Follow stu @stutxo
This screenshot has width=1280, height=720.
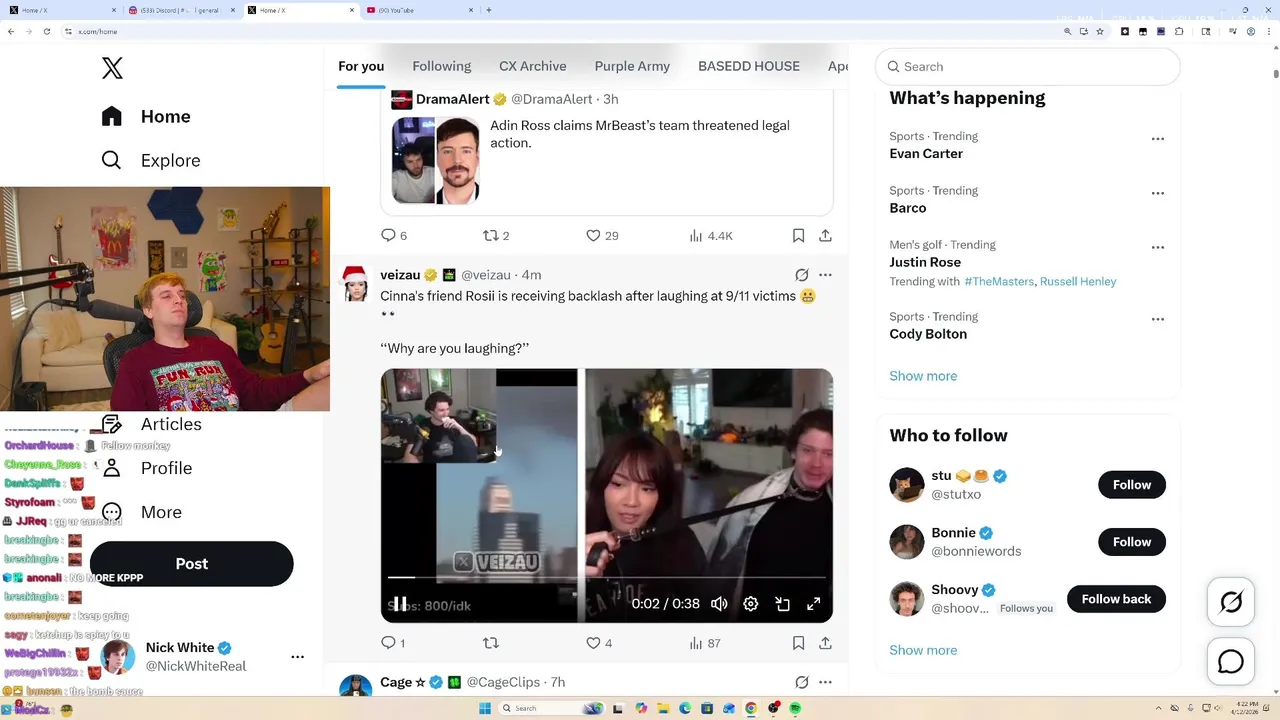click(x=1132, y=485)
